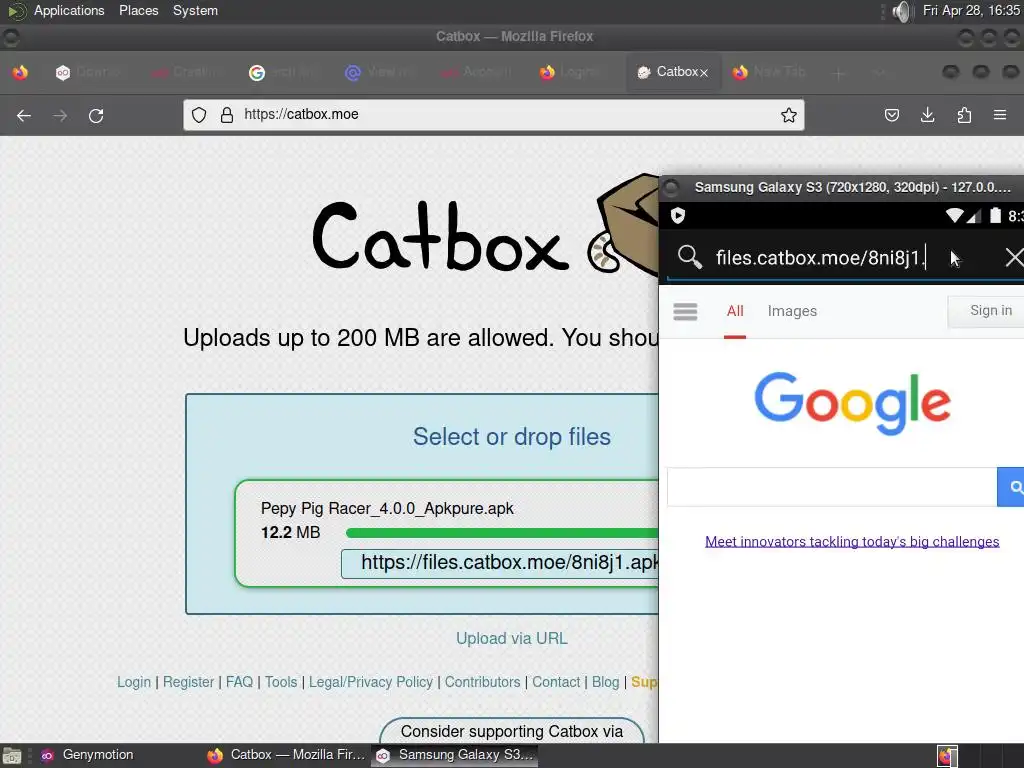Click the Android battery status icon

pos(995,216)
